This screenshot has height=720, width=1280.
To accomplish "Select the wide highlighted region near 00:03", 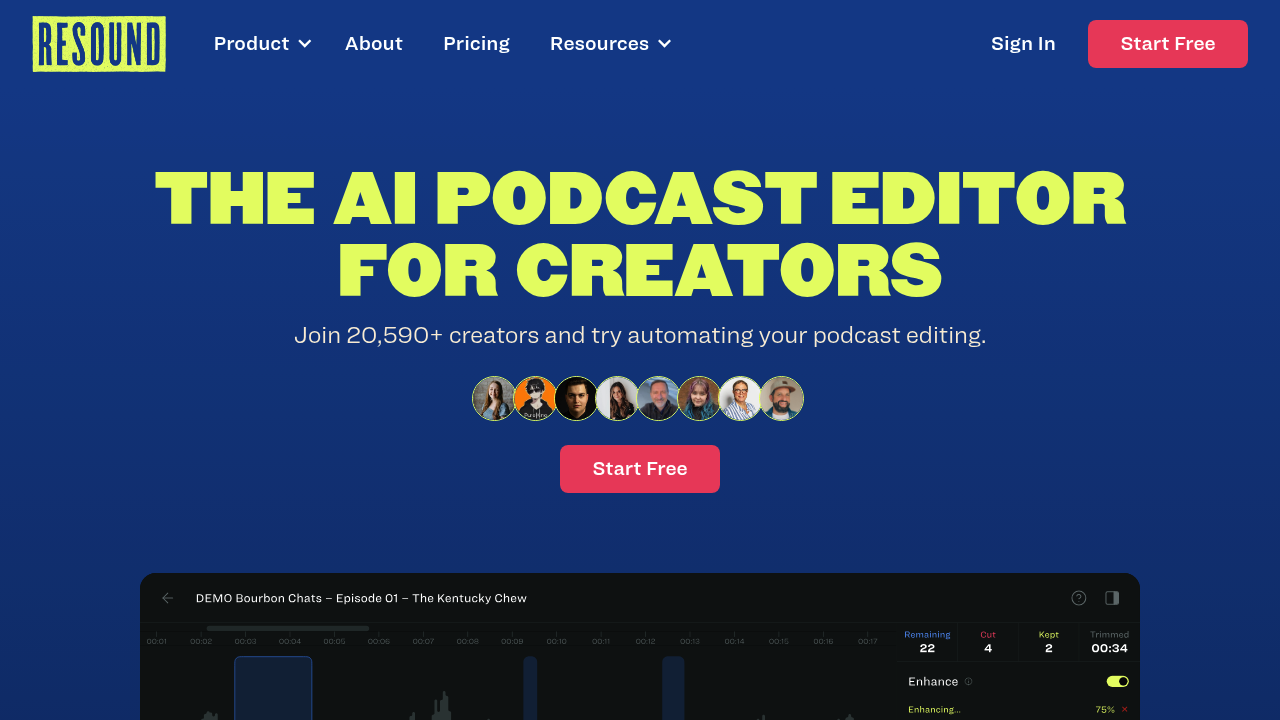I will 273,688.
